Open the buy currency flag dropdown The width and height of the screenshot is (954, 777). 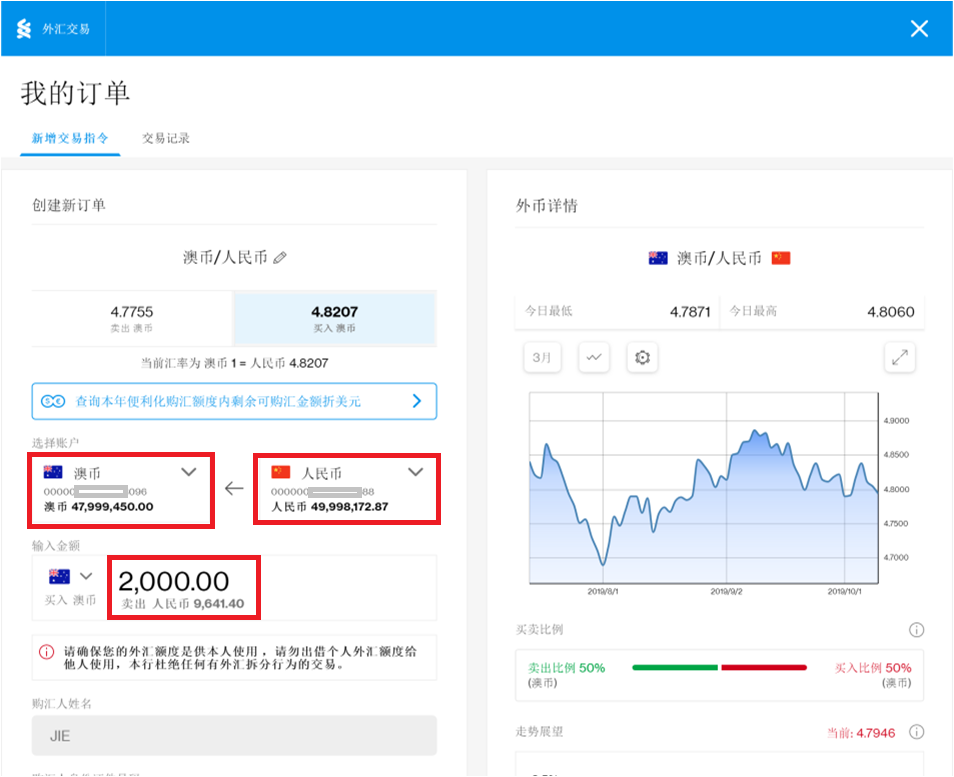tap(70, 576)
